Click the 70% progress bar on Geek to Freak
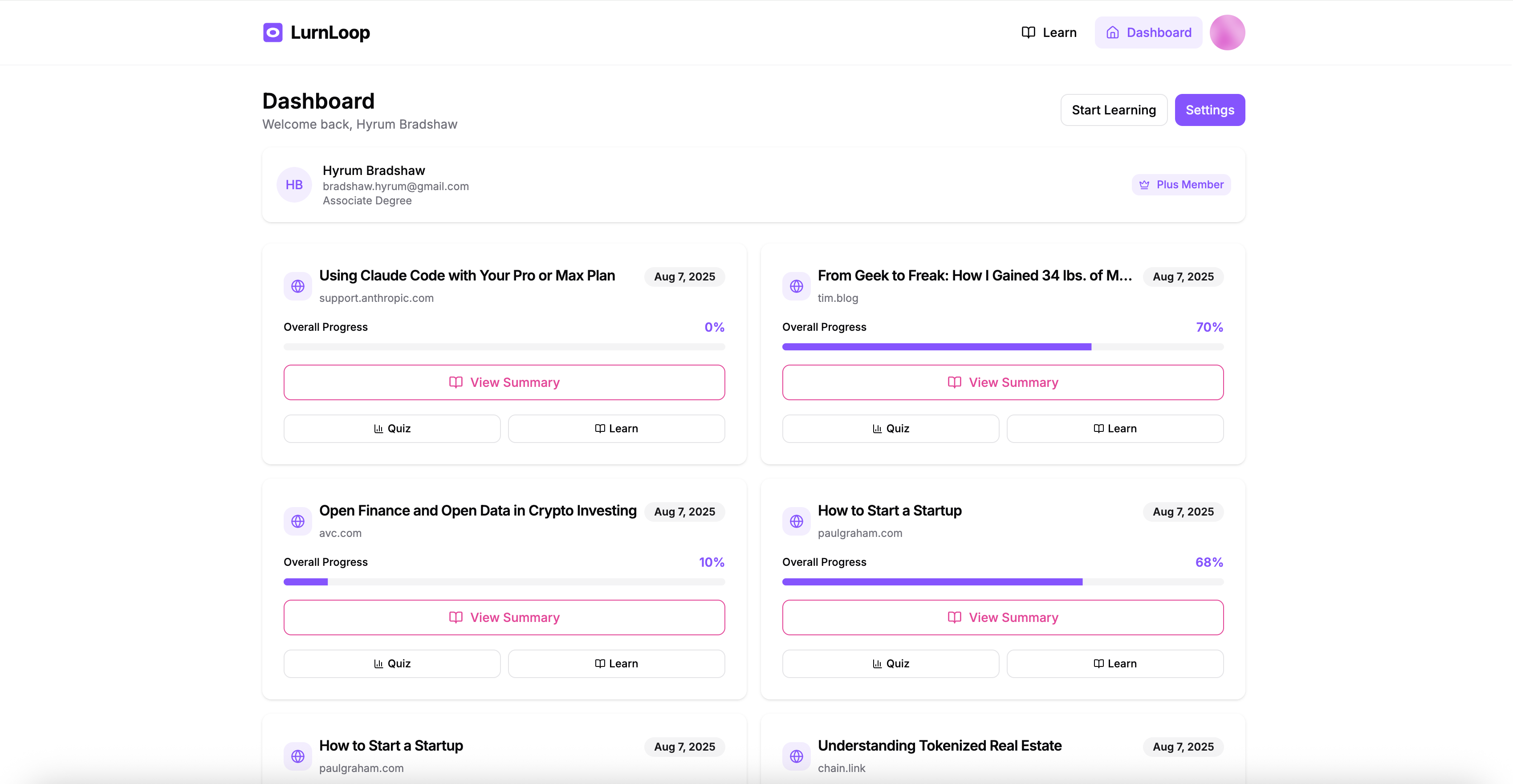Image resolution: width=1513 pixels, height=784 pixels. tap(1003, 347)
